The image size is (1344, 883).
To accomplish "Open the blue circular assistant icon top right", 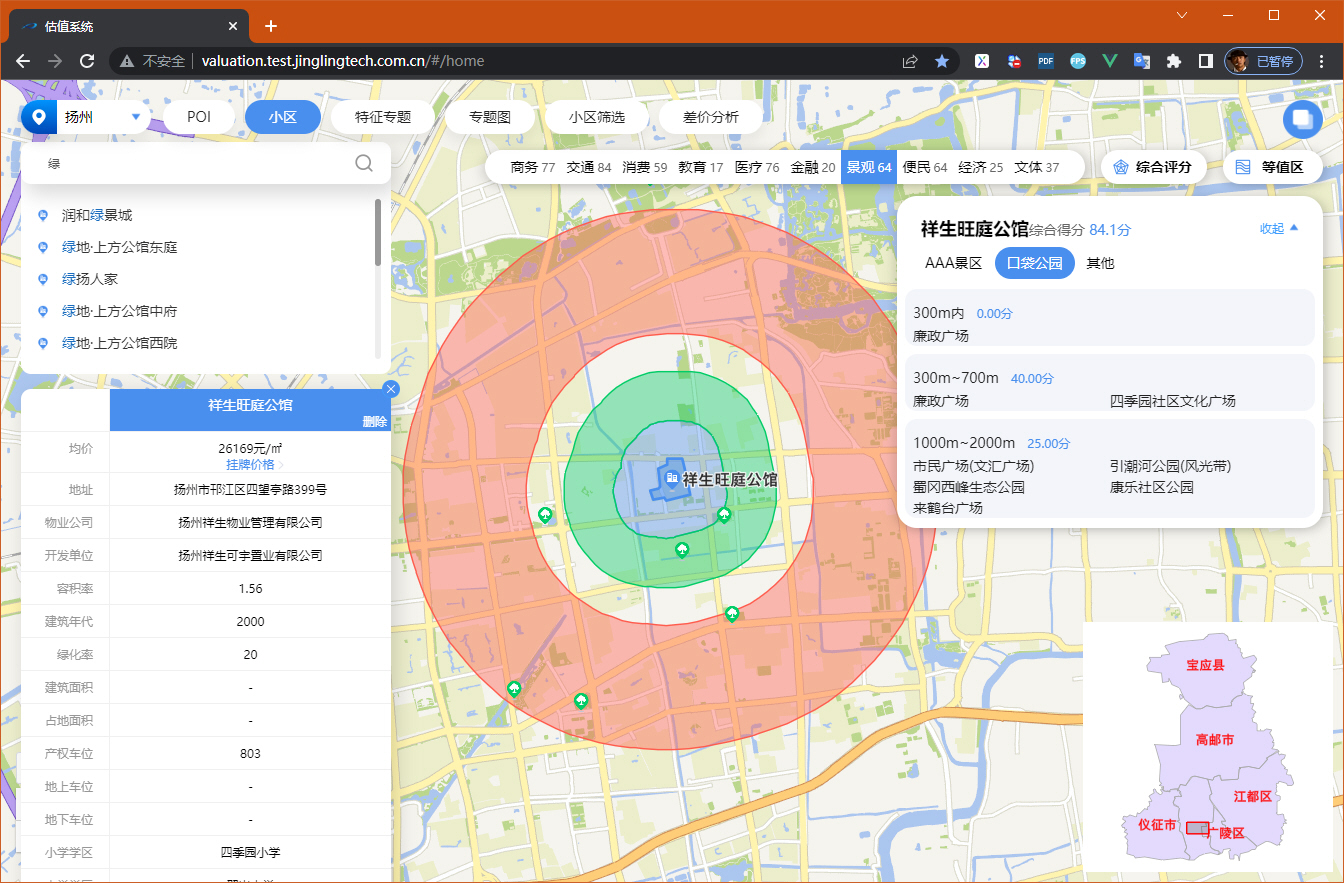I will [x=1303, y=119].
